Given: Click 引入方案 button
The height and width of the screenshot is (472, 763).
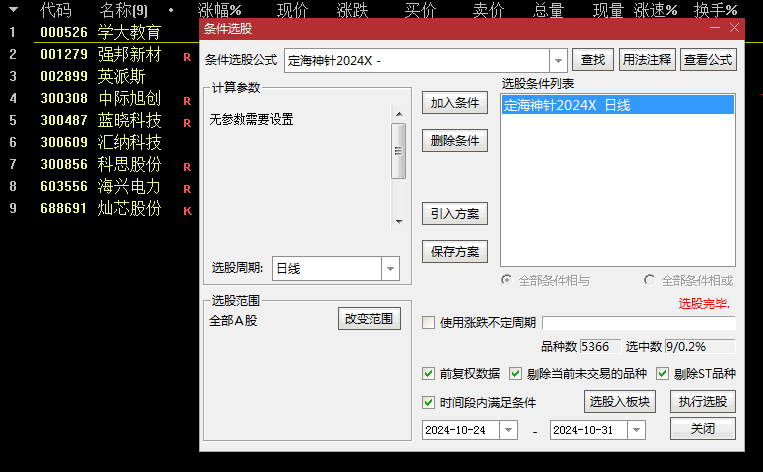Looking at the screenshot, I should point(454,214).
